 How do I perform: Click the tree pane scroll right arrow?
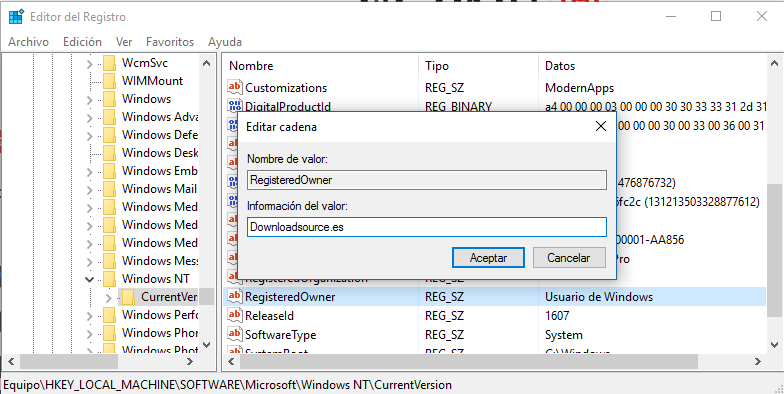coord(190,361)
